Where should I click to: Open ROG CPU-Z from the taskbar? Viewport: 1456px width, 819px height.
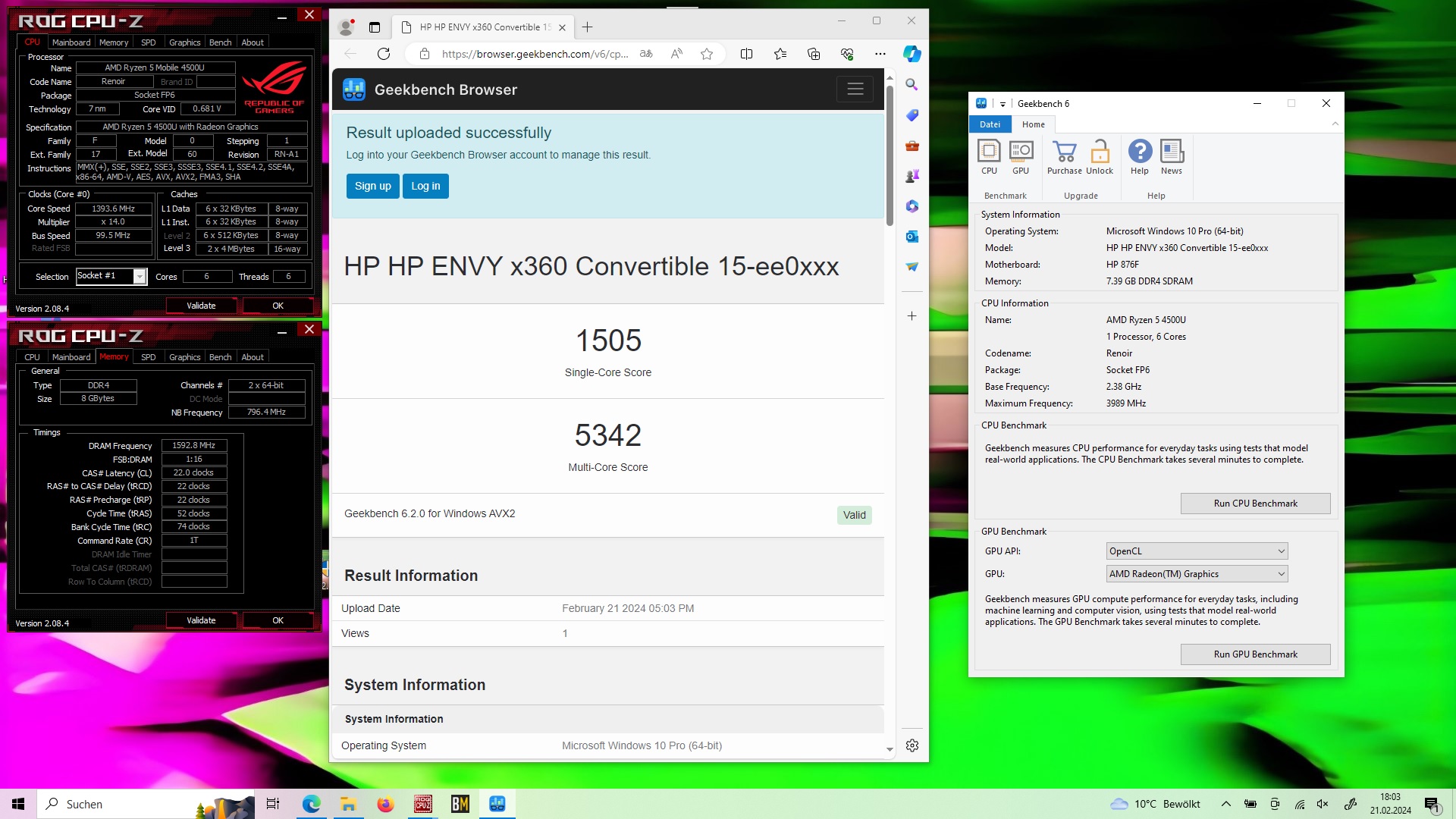click(423, 804)
